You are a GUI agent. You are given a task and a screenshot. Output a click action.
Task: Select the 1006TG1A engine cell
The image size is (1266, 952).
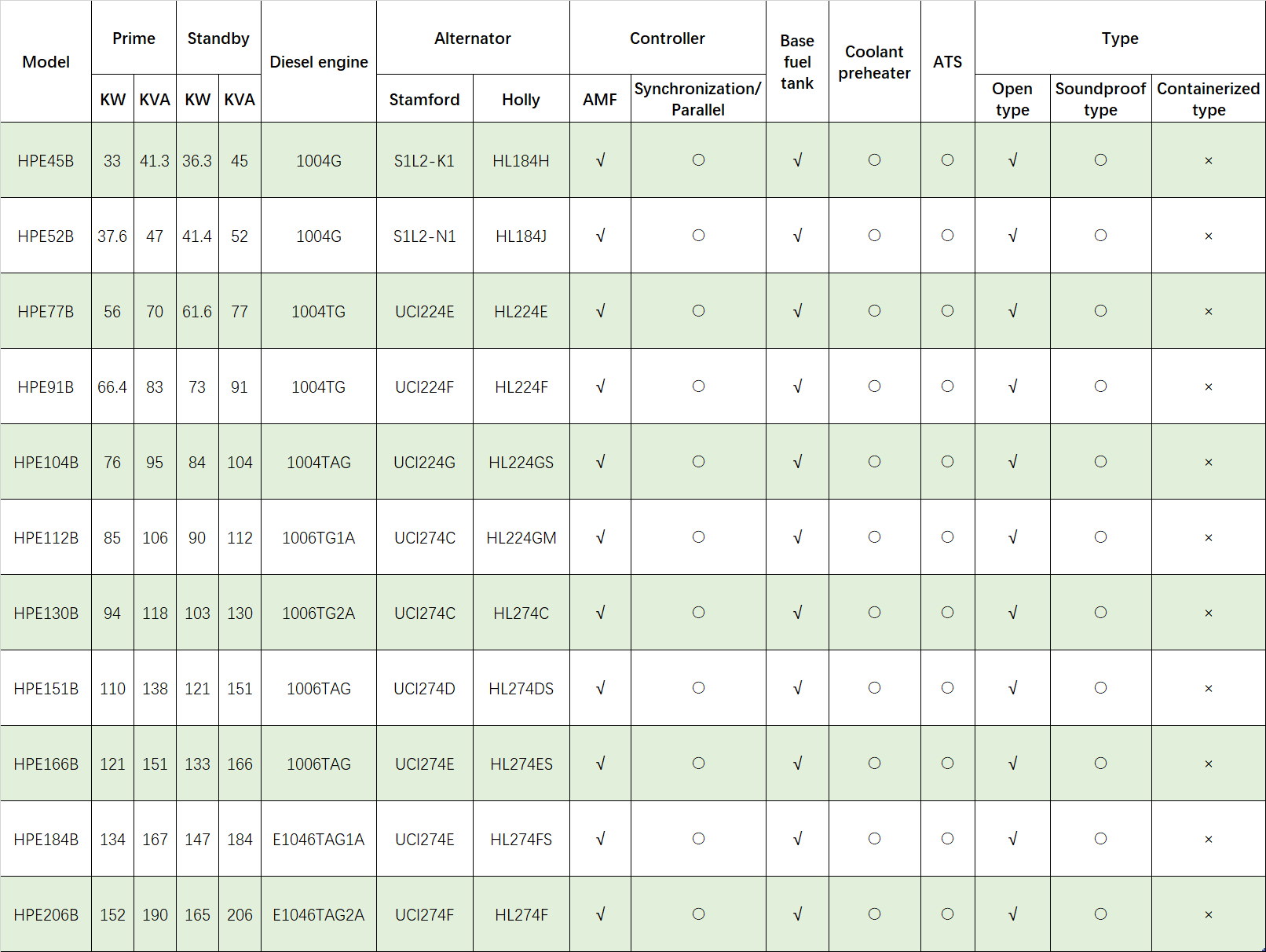click(x=319, y=537)
